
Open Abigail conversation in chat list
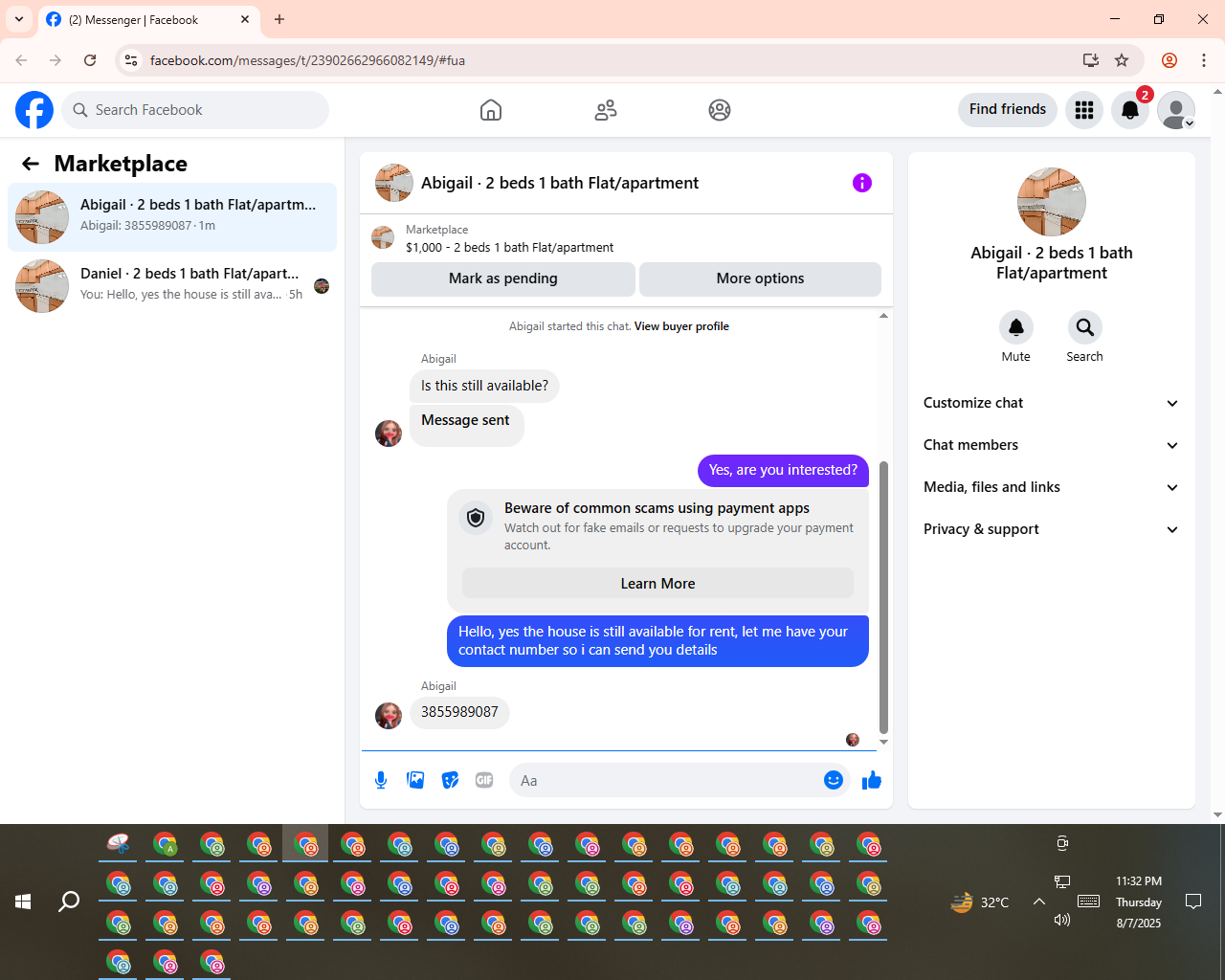pos(172,217)
